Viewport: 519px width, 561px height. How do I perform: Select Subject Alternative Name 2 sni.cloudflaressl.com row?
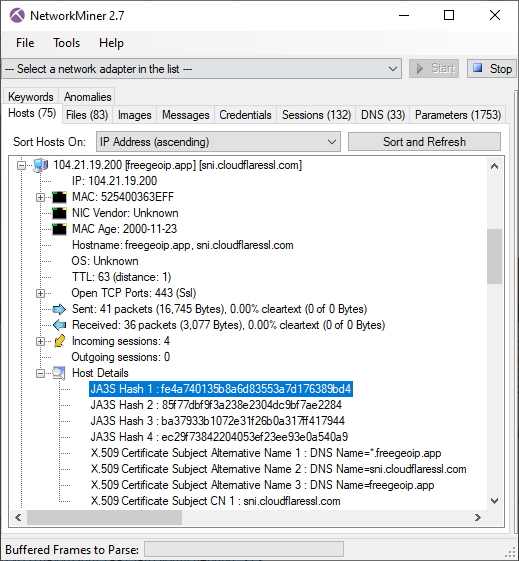click(x=278, y=469)
